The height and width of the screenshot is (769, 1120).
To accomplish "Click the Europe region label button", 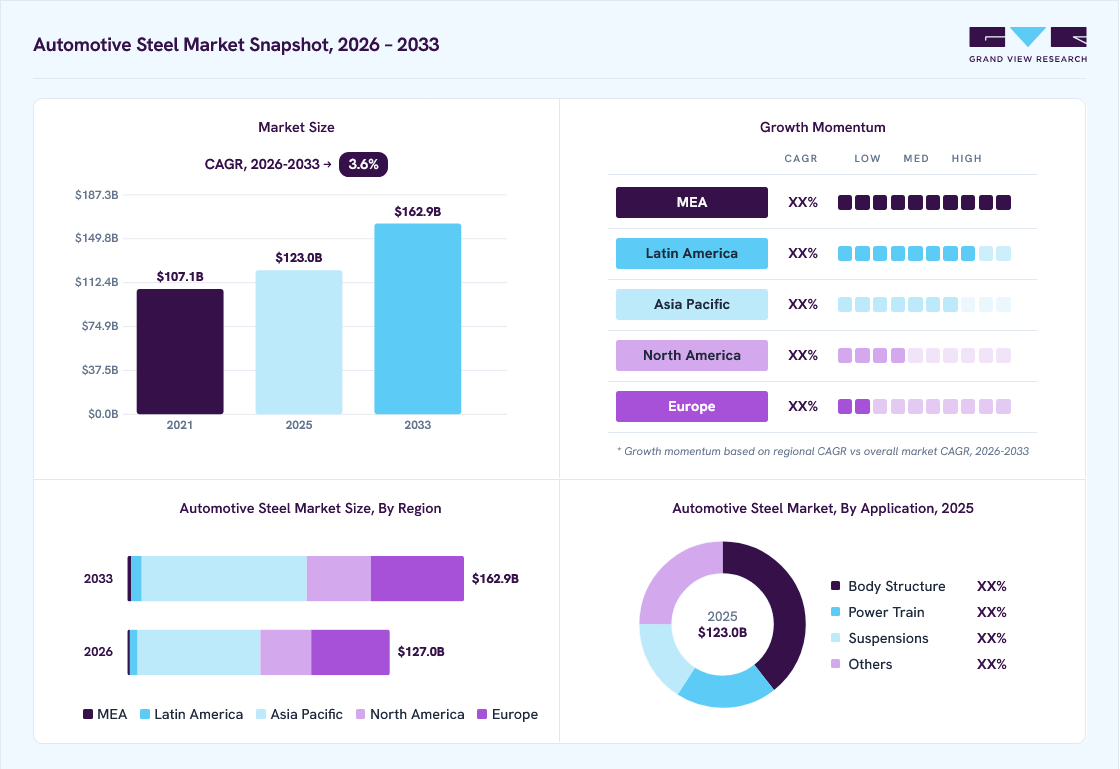I will pyautogui.click(x=691, y=406).
